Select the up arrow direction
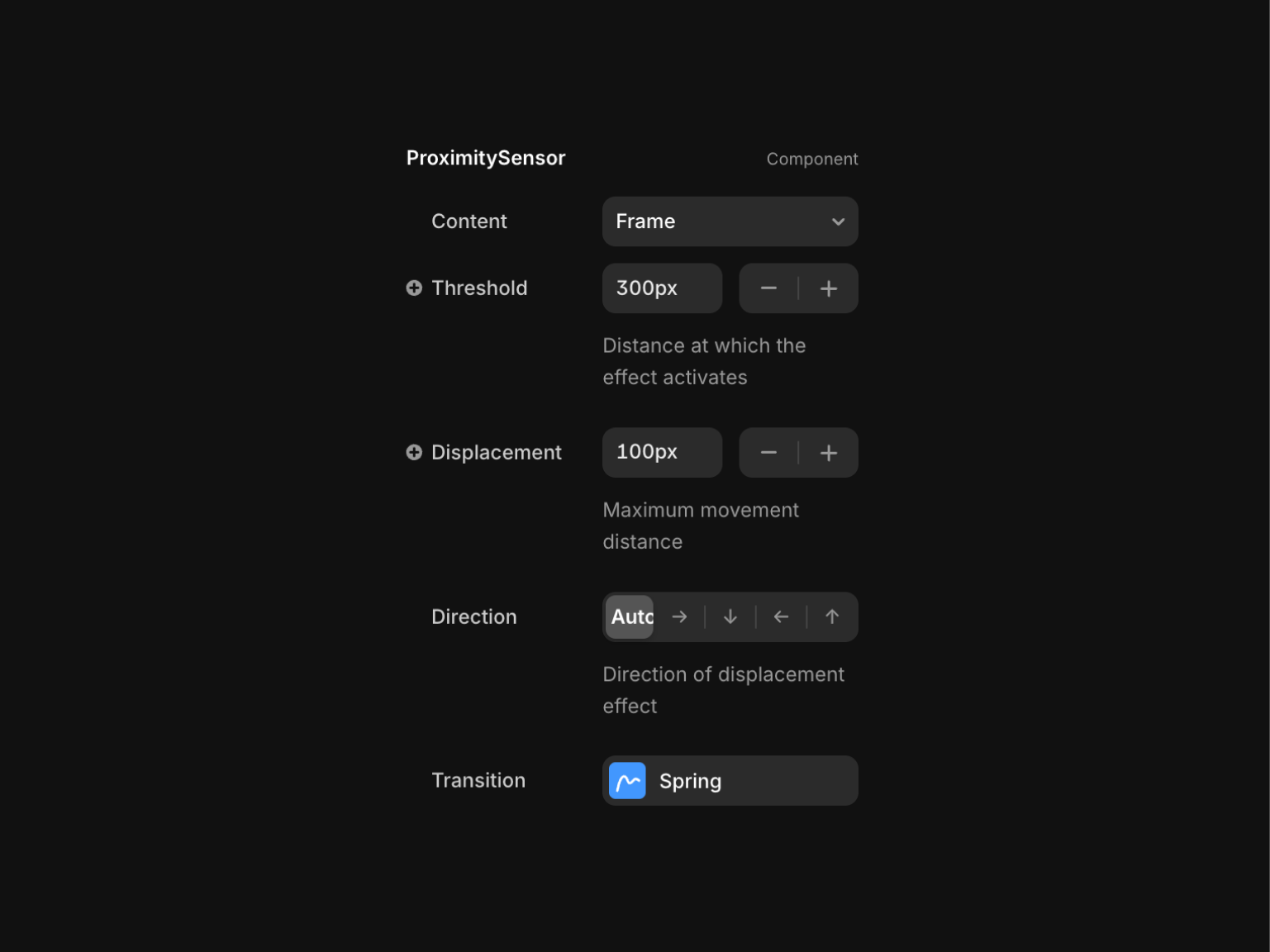1270x952 pixels. 832,616
